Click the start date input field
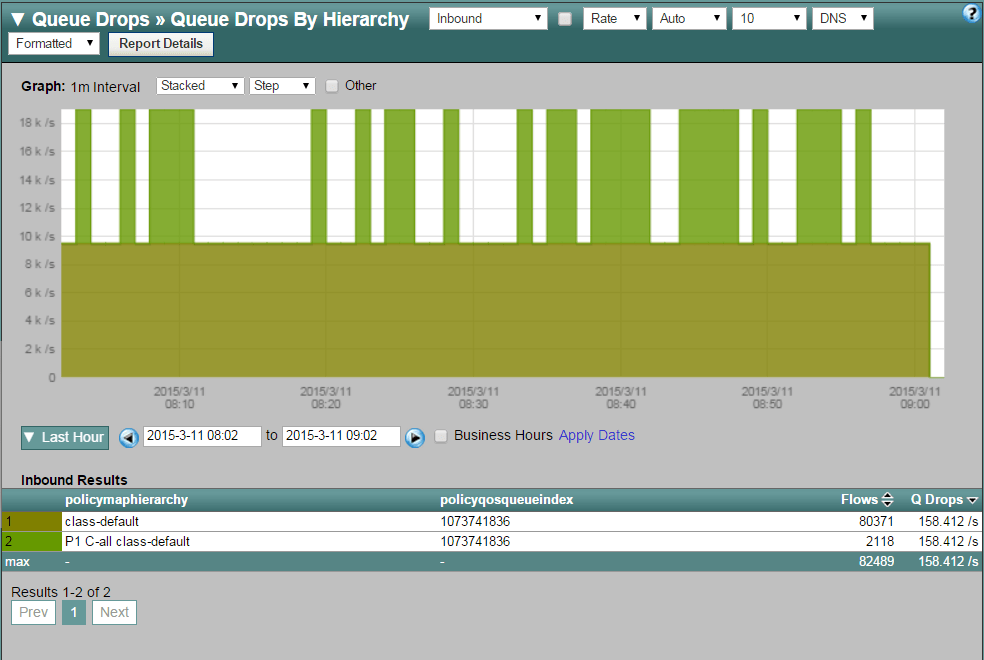984x660 pixels. click(x=203, y=436)
